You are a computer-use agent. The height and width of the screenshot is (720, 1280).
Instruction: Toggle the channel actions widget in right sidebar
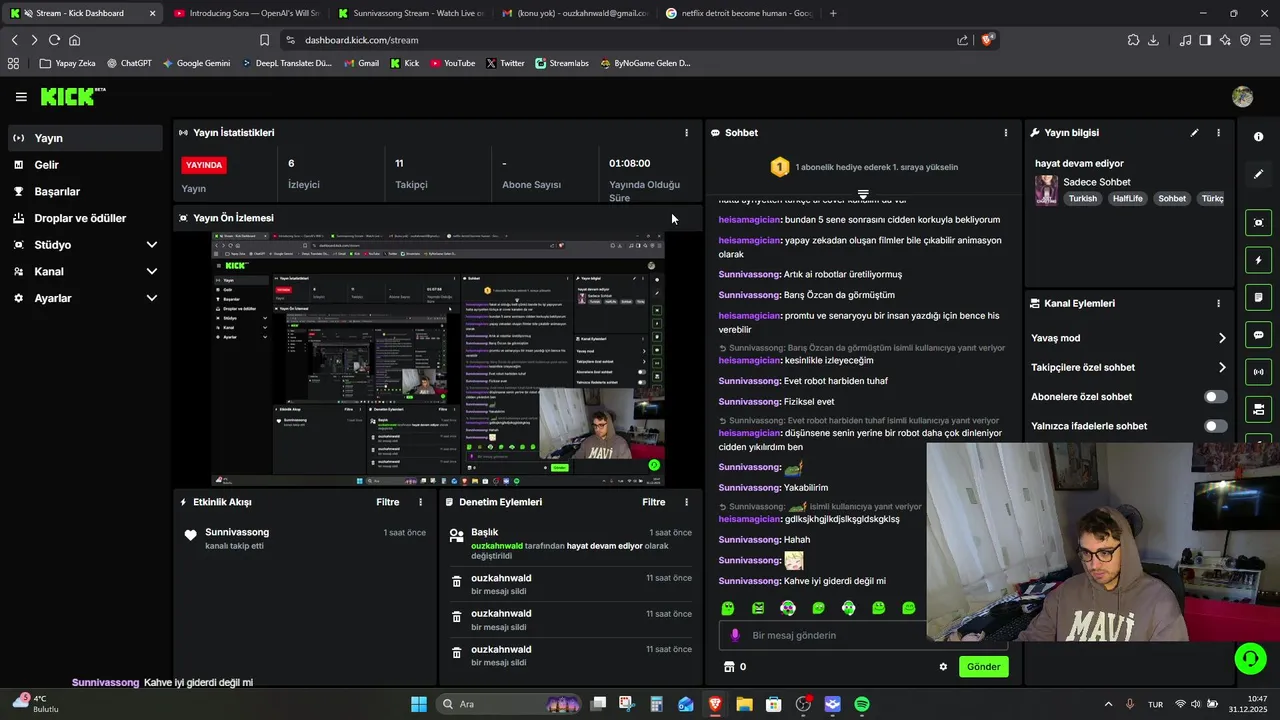[1259, 409]
